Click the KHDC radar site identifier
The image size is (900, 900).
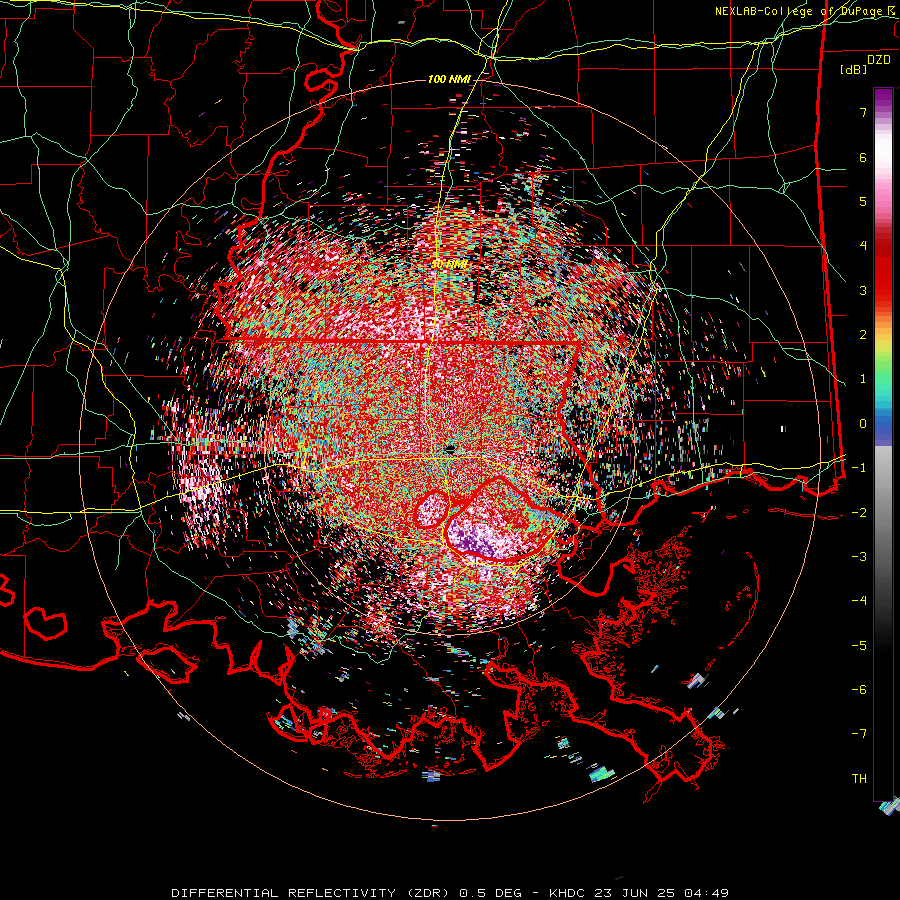[x=569, y=893]
